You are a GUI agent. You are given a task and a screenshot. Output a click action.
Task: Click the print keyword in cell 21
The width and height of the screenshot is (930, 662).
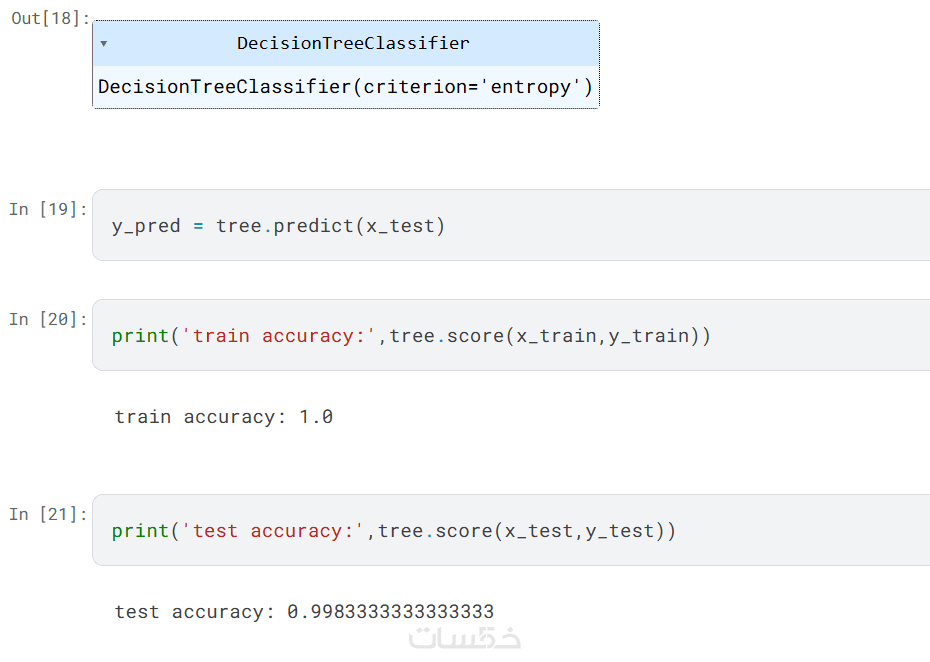[140, 531]
